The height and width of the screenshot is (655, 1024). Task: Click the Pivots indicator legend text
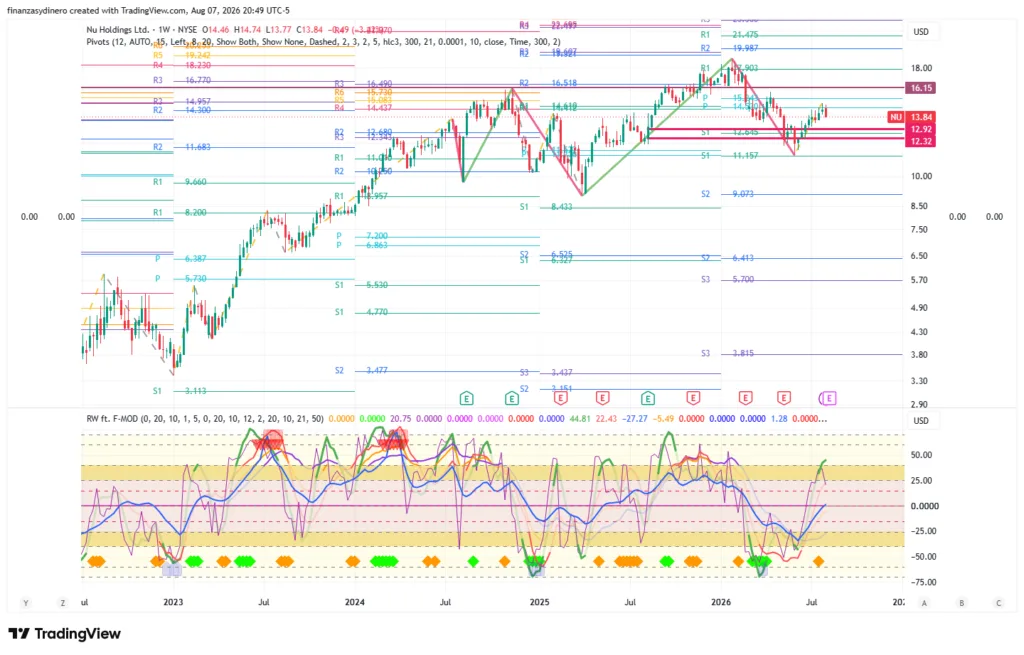pos(323,41)
